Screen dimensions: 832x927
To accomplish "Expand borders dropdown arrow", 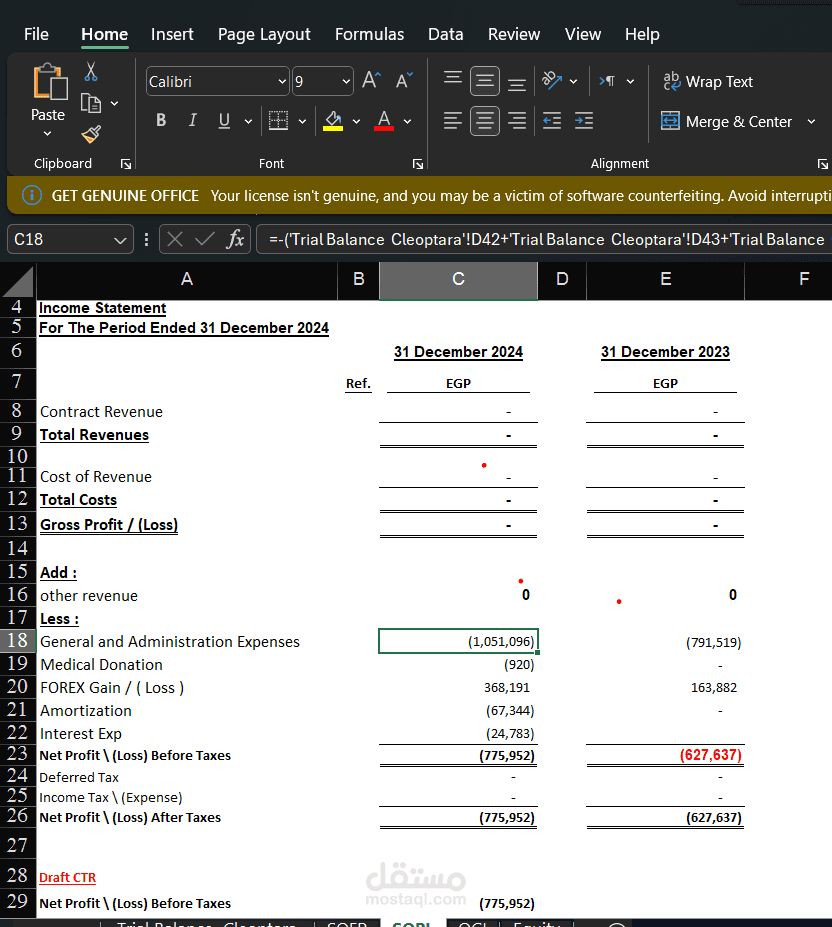I will [x=302, y=121].
